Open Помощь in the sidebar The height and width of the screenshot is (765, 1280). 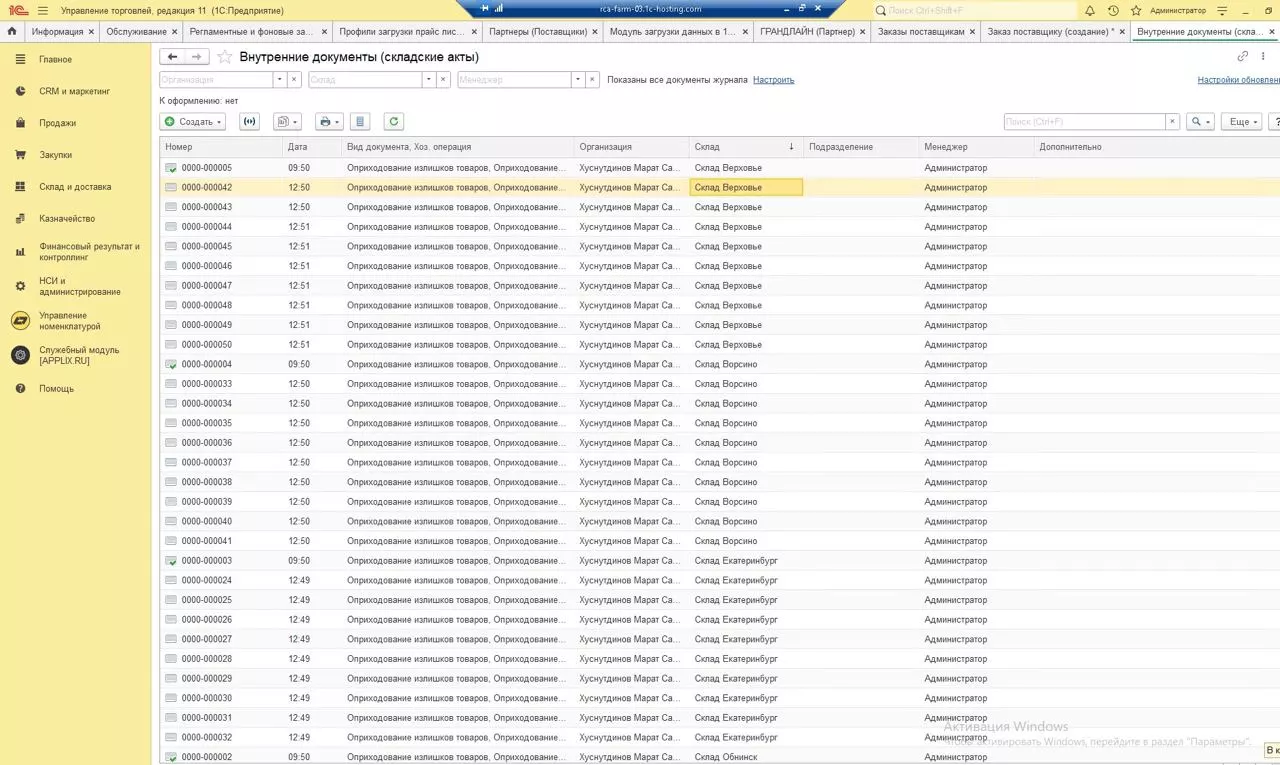point(56,389)
